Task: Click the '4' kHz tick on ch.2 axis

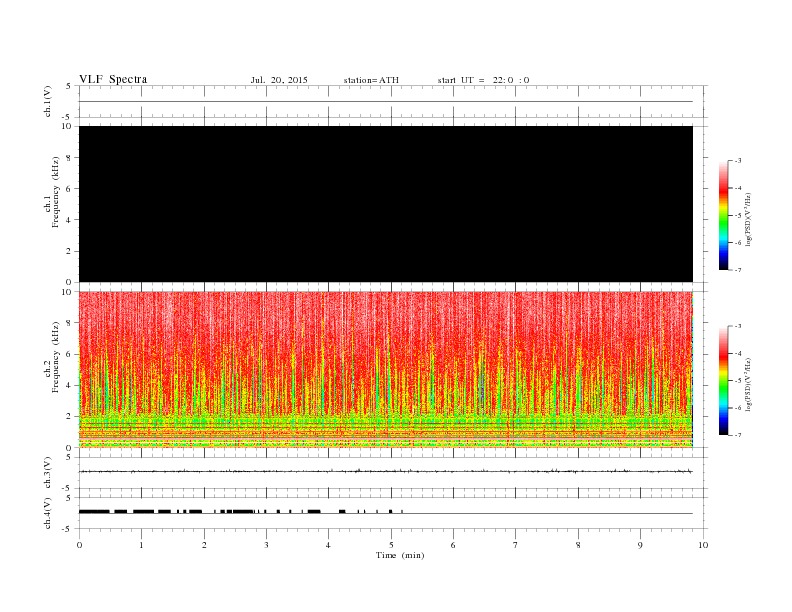Action: tap(69, 385)
